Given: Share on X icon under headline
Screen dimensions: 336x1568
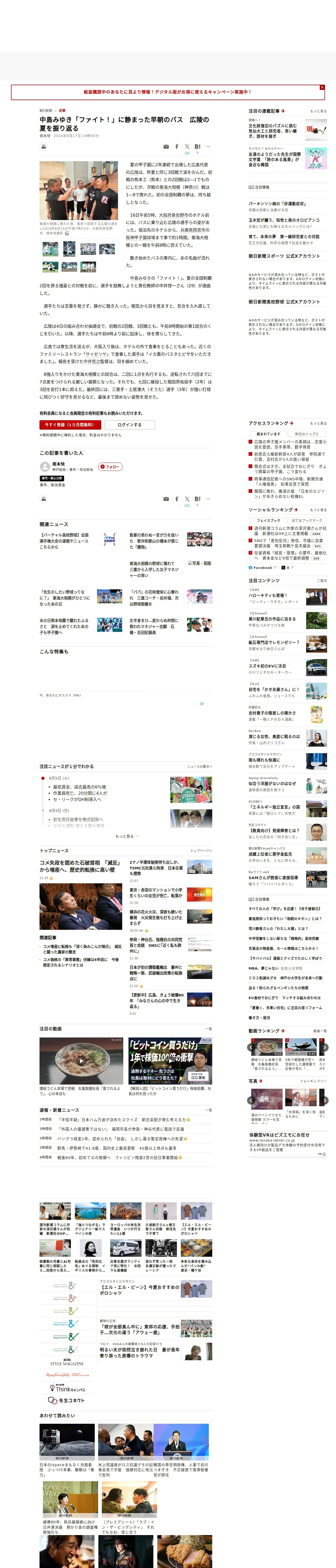Looking at the screenshot, I should point(187,147).
